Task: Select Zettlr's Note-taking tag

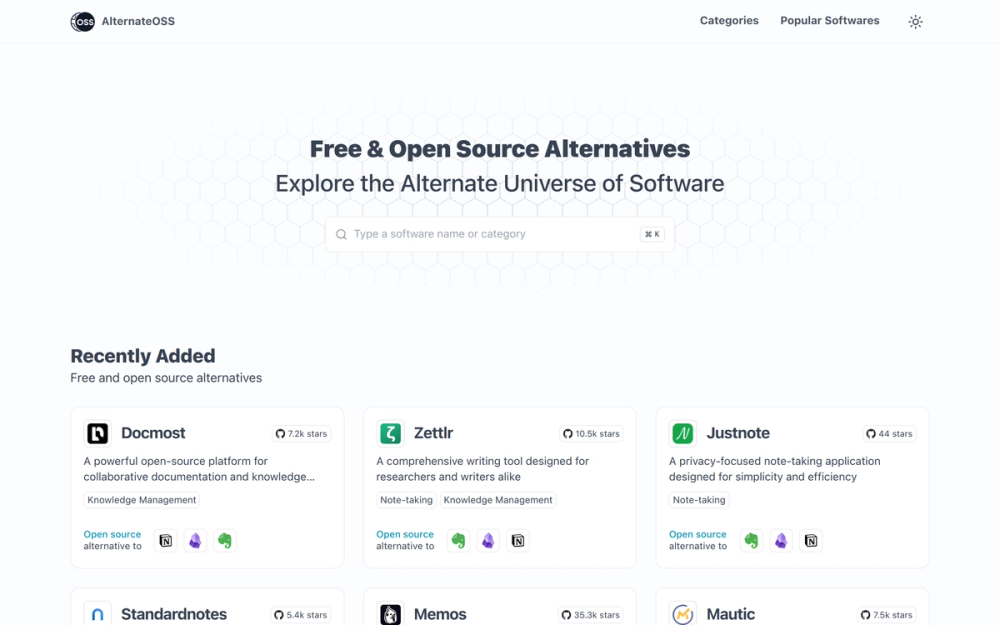Action: point(406,500)
